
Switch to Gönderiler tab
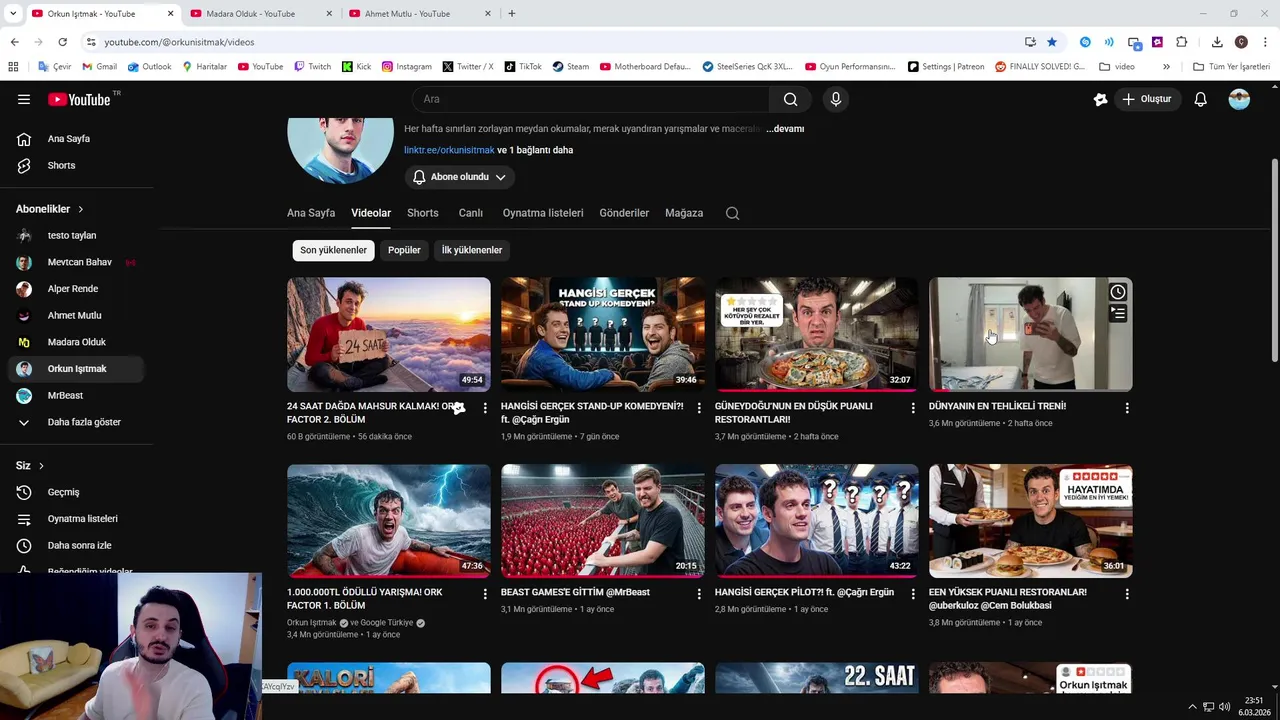[624, 213]
